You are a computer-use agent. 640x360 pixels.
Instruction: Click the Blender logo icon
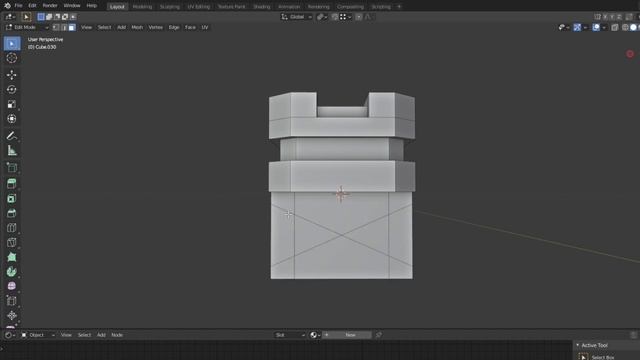click(7, 6)
